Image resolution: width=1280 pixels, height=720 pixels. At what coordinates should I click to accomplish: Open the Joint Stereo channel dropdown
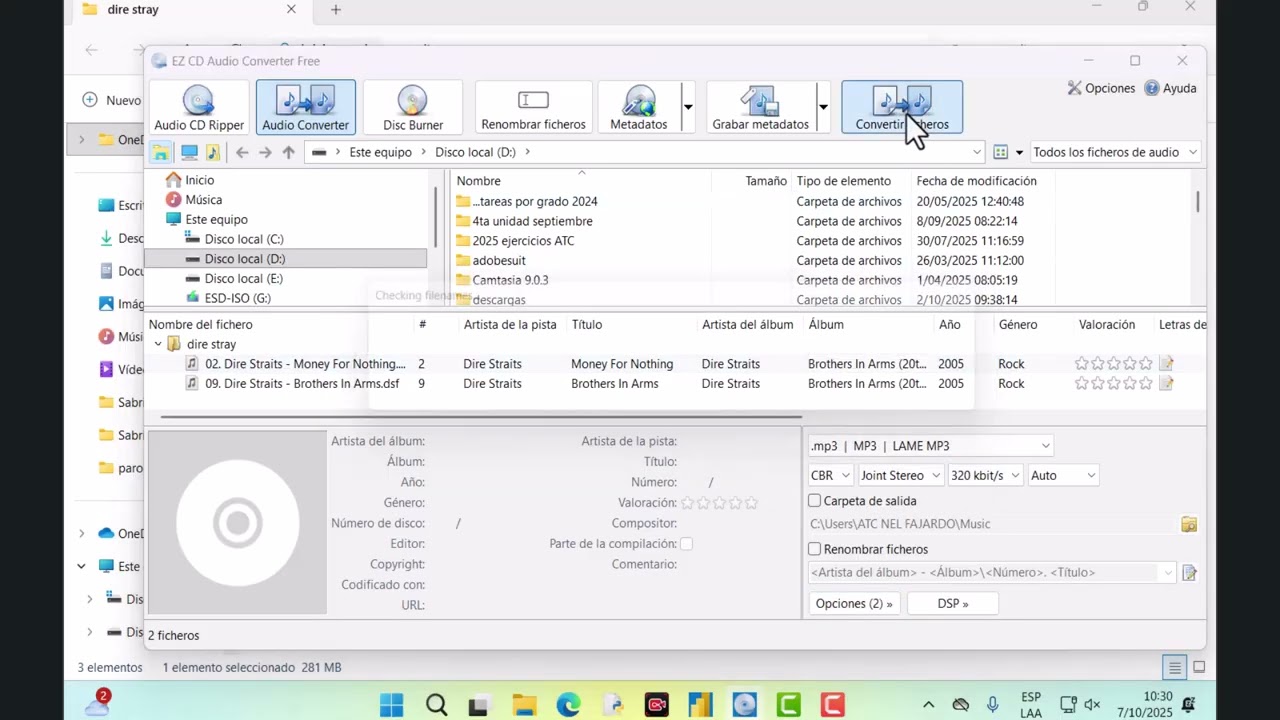[901, 475]
